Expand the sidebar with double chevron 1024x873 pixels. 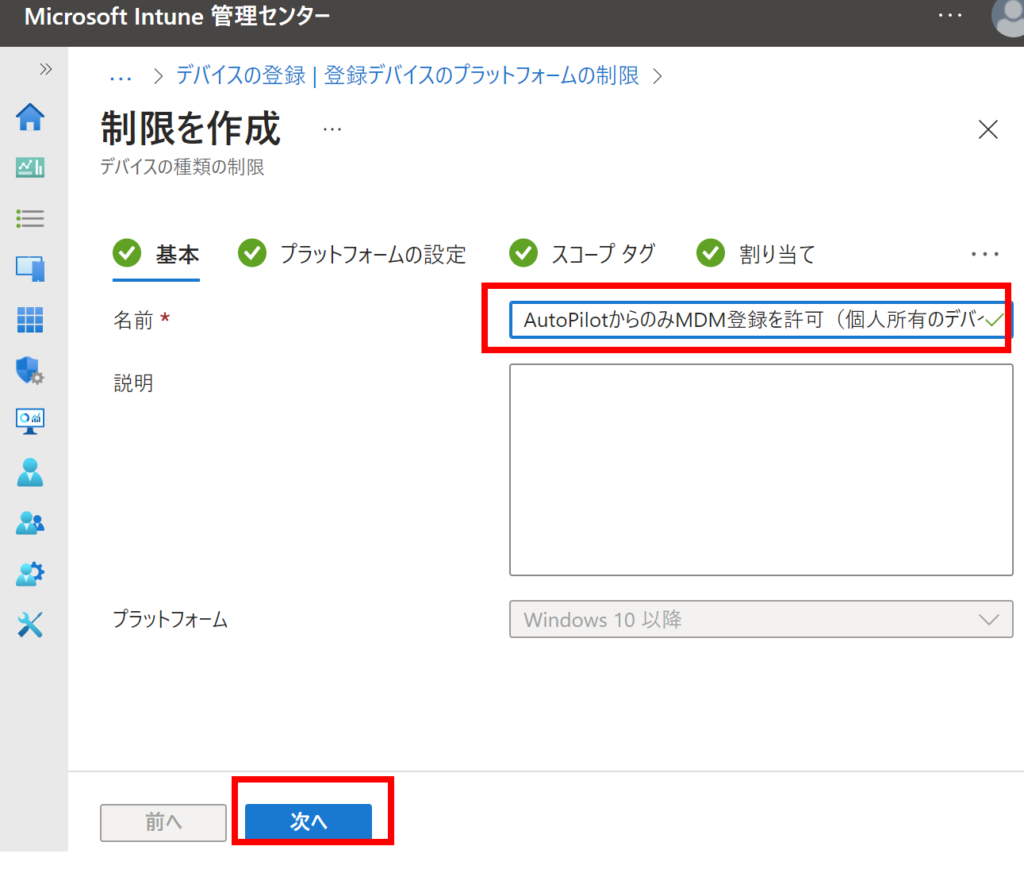[x=45, y=69]
